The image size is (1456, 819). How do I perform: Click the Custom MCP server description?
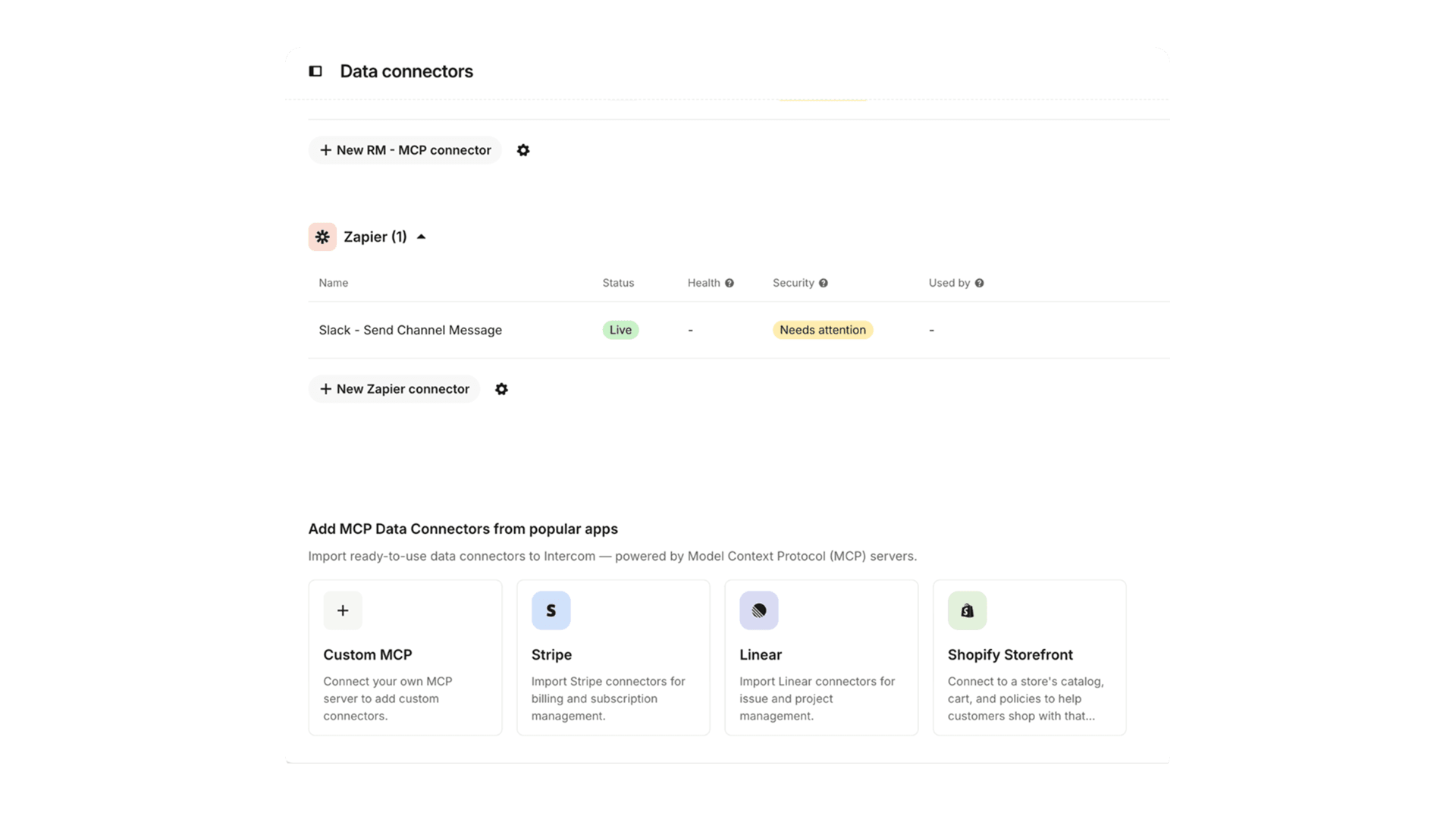click(x=388, y=698)
